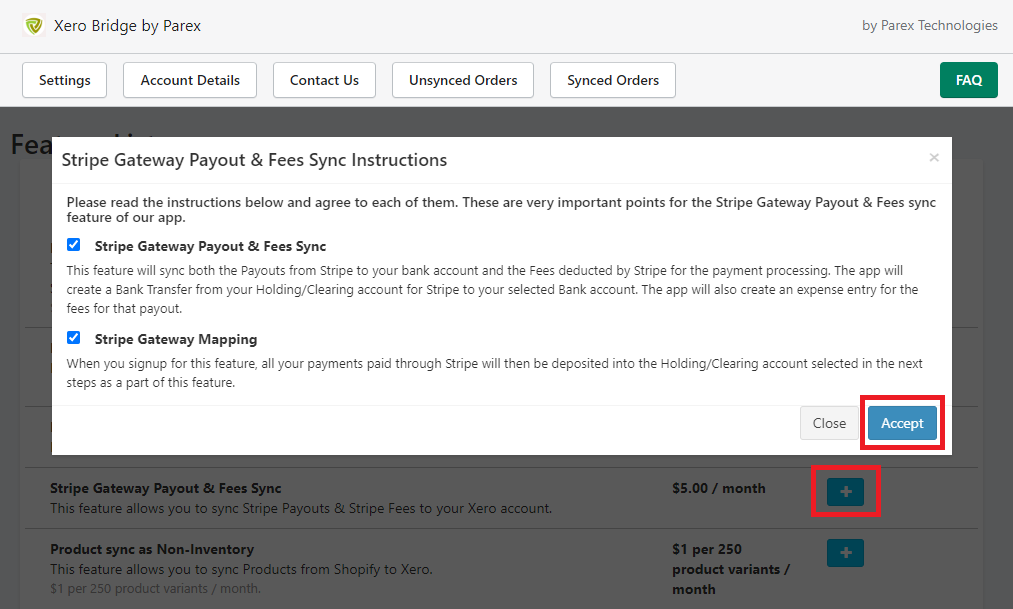Close the instructions dialog with the X icon

(x=934, y=158)
